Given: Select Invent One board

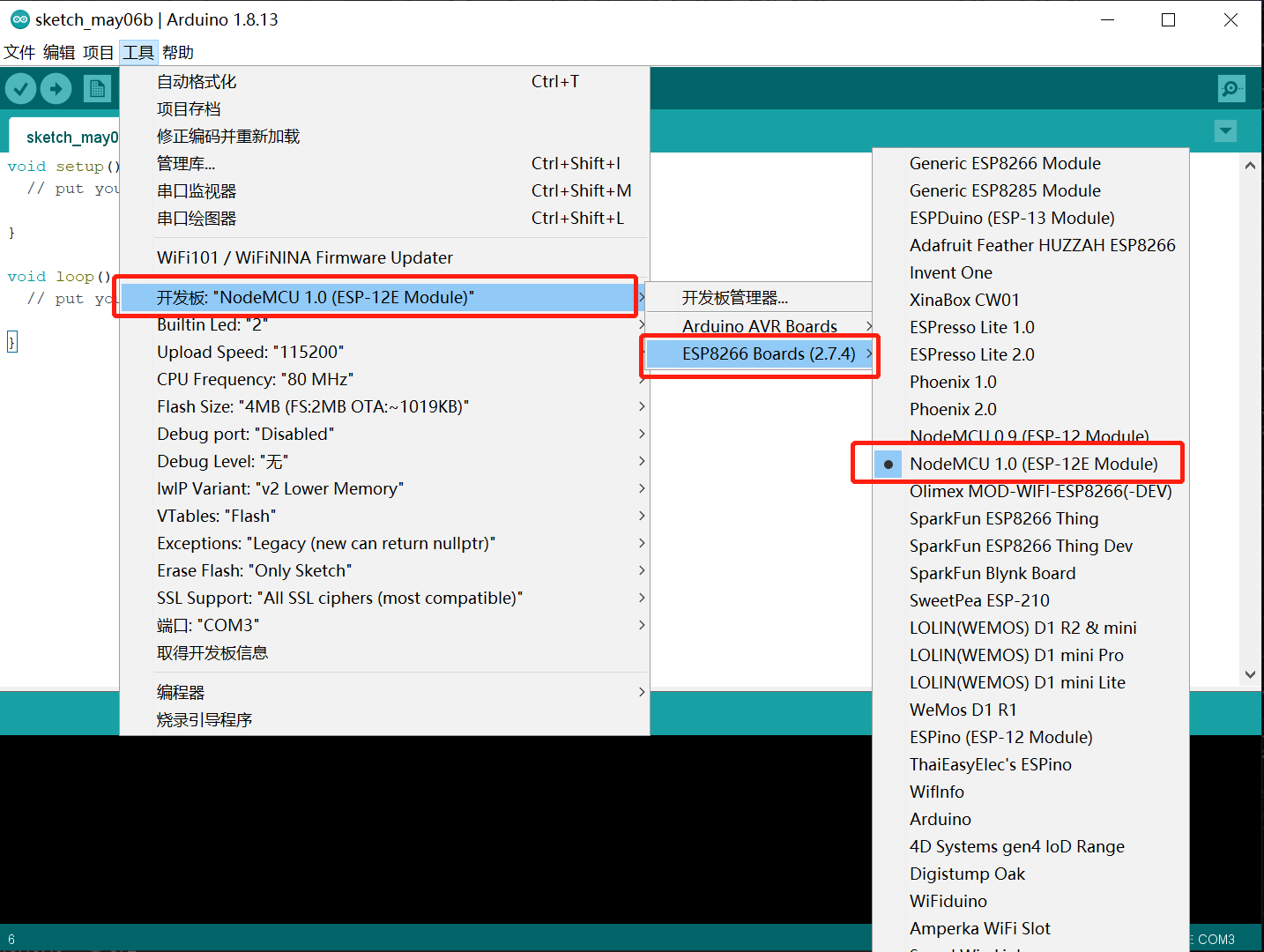Looking at the screenshot, I should (1030, 273).
